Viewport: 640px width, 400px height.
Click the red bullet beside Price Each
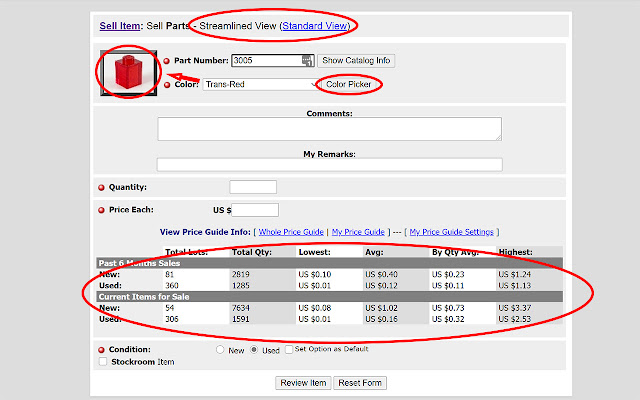[x=102, y=210]
